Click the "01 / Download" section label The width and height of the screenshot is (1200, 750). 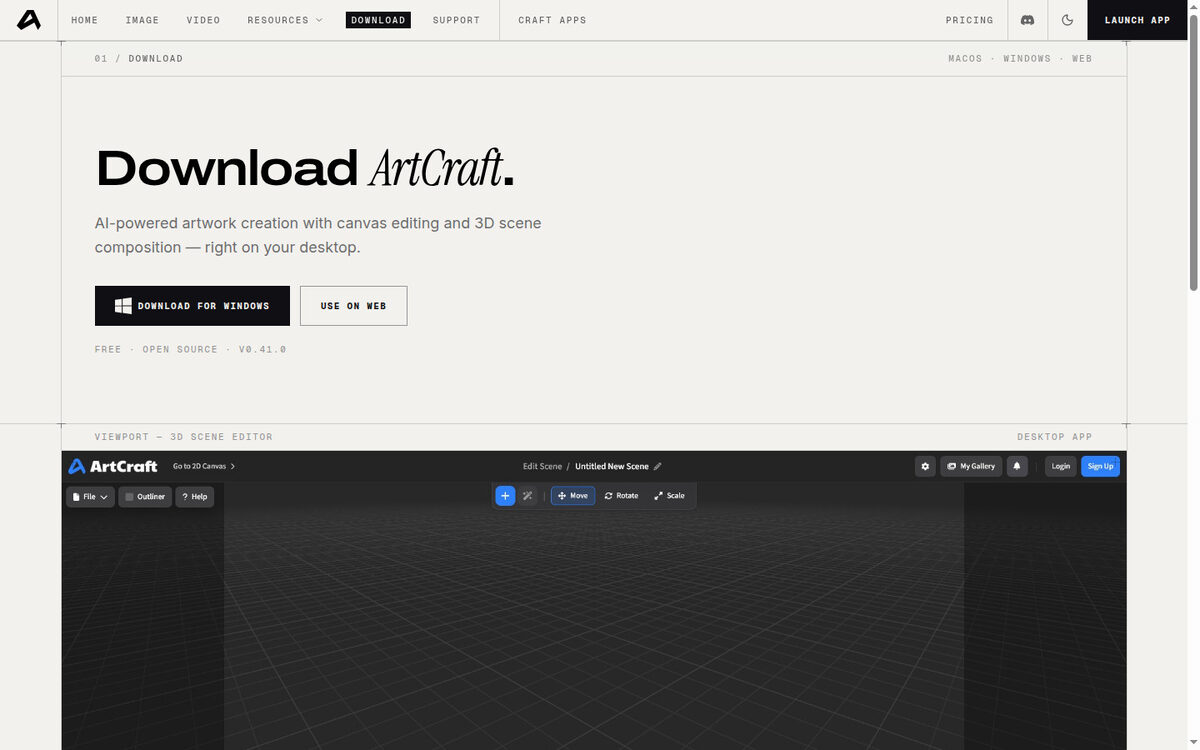(x=138, y=58)
